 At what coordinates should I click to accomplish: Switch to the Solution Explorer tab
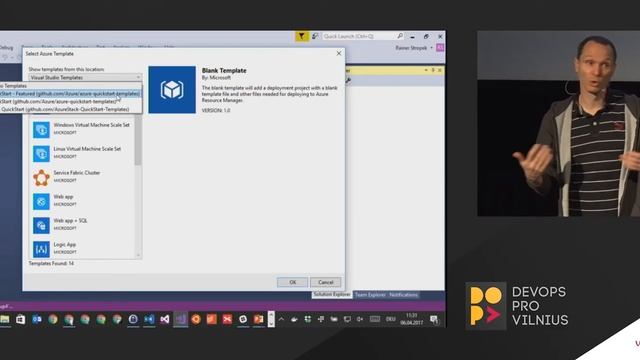(331, 294)
